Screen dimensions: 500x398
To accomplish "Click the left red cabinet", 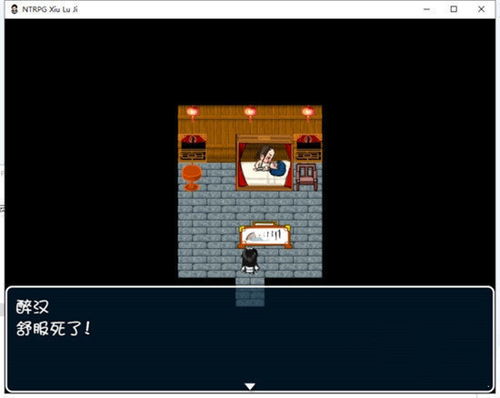I will coord(193,148).
